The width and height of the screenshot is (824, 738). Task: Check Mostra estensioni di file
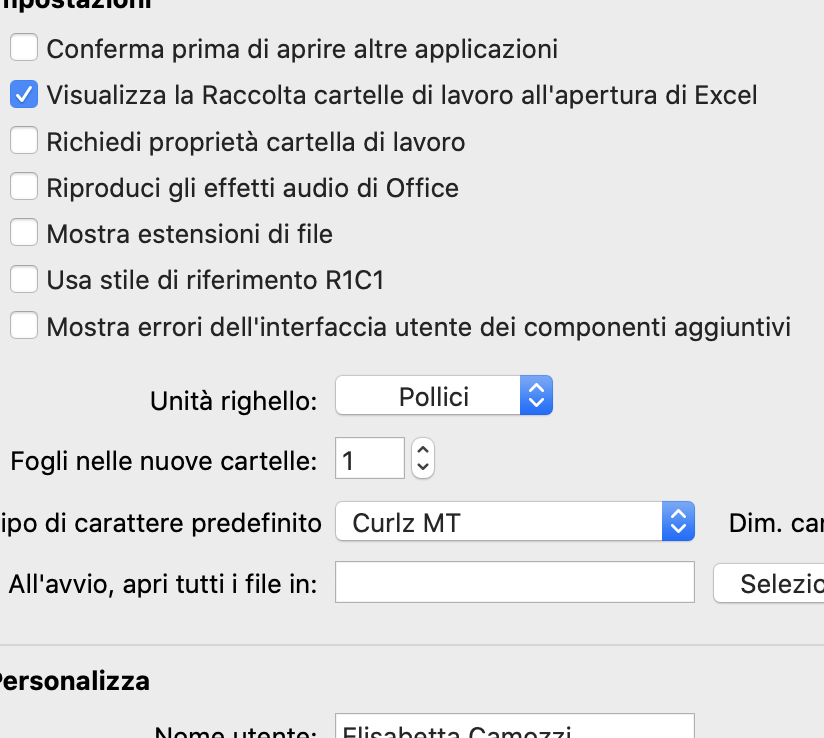tap(24, 233)
